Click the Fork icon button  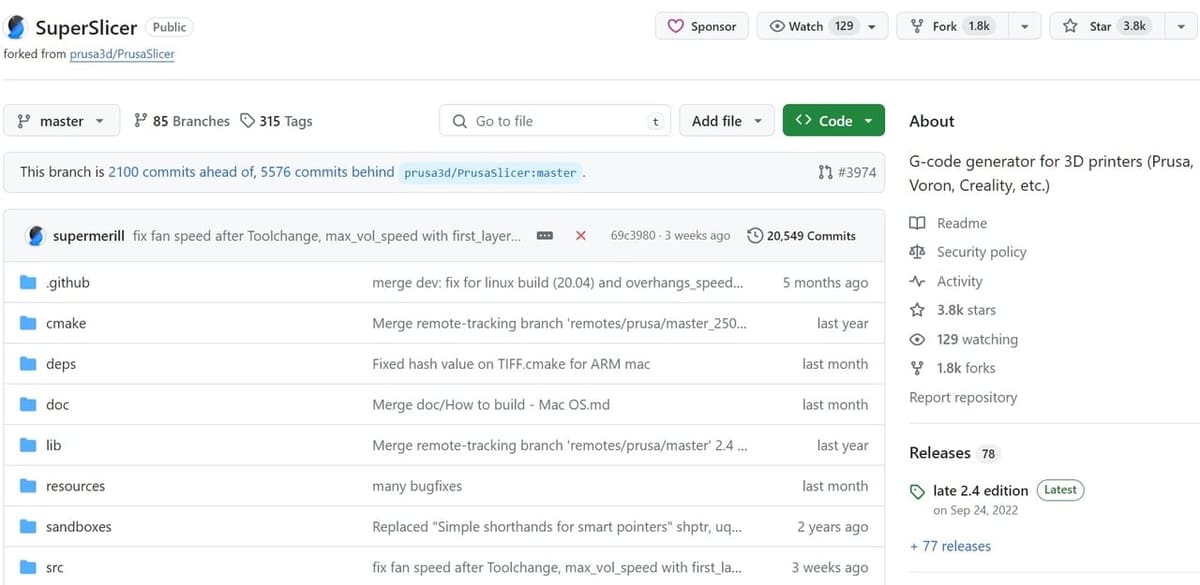pos(917,27)
